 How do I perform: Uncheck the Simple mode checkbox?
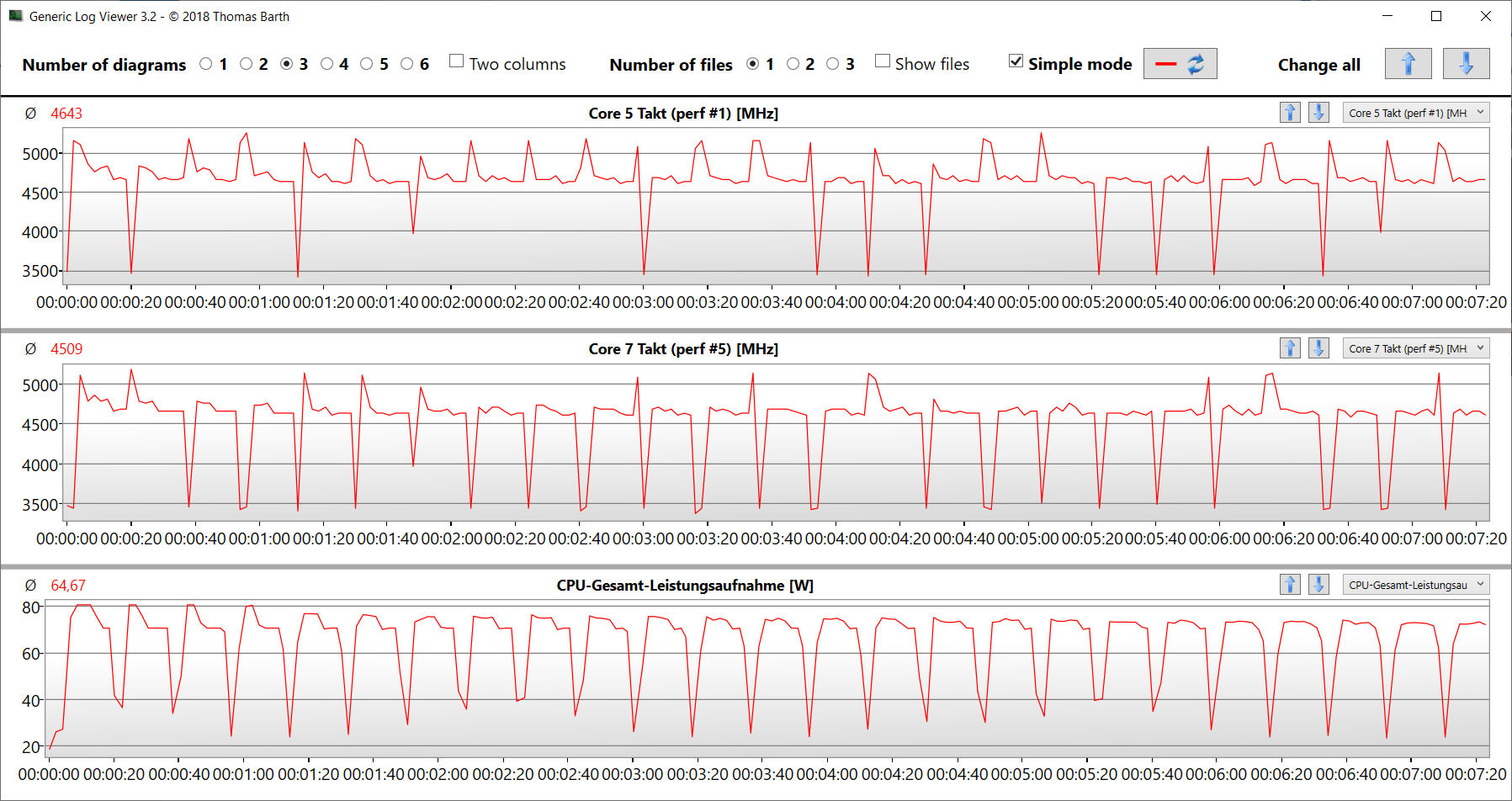tap(1016, 61)
